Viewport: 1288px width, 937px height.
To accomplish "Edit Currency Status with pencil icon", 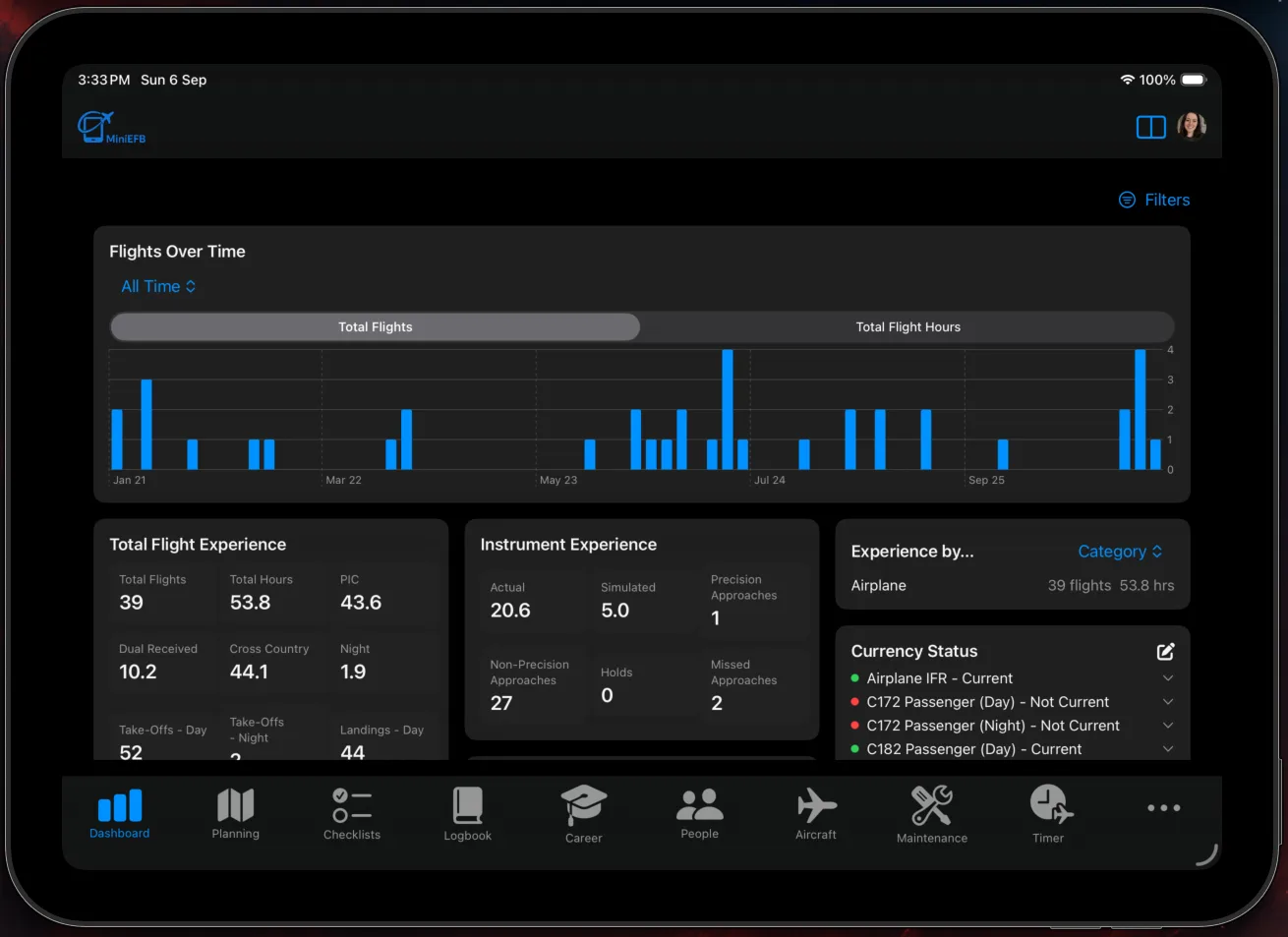I will (1166, 651).
